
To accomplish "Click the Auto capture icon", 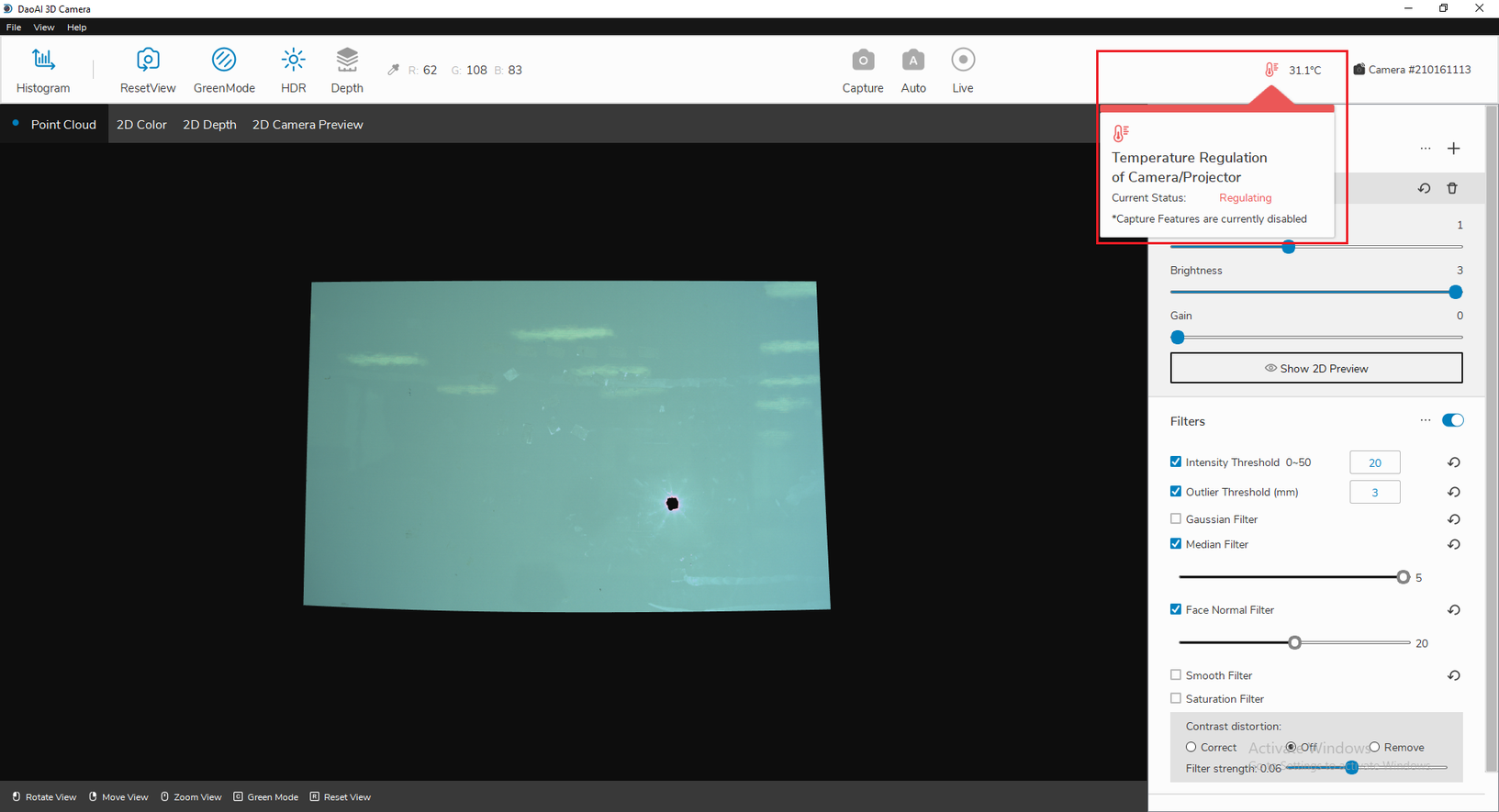I will tap(912, 70).
